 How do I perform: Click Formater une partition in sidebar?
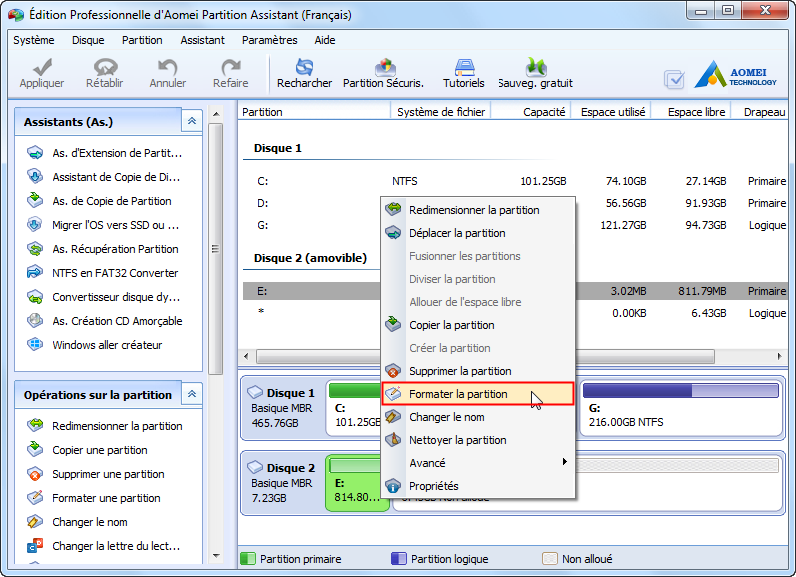(94, 498)
